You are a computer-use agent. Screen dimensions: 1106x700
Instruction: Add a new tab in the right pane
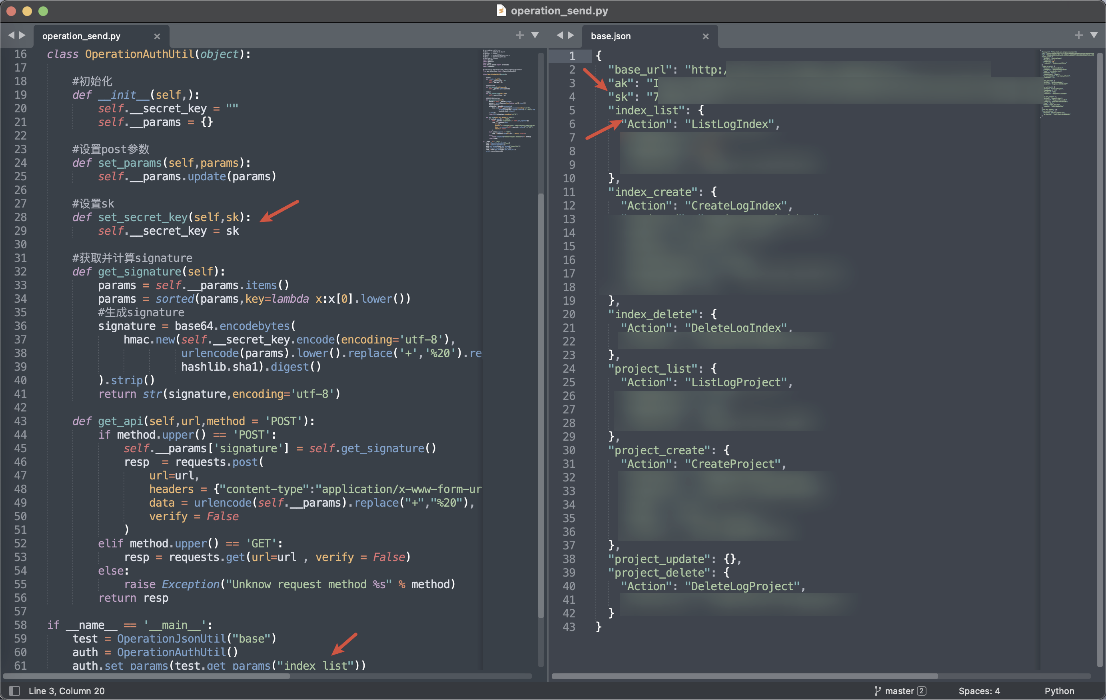(x=1078, y=35)
